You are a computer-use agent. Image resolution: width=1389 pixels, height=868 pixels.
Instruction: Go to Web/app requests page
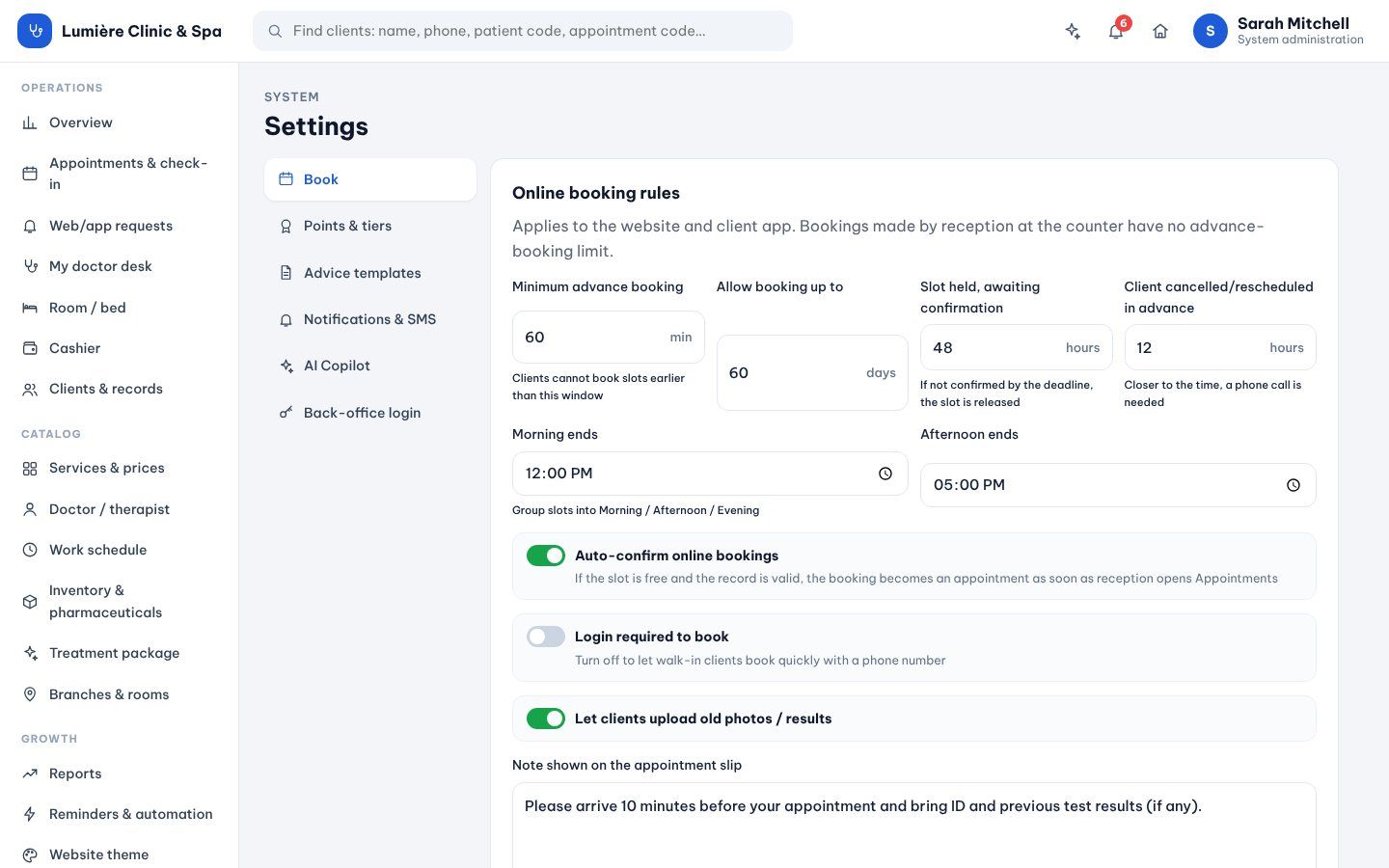coord(119,226)
